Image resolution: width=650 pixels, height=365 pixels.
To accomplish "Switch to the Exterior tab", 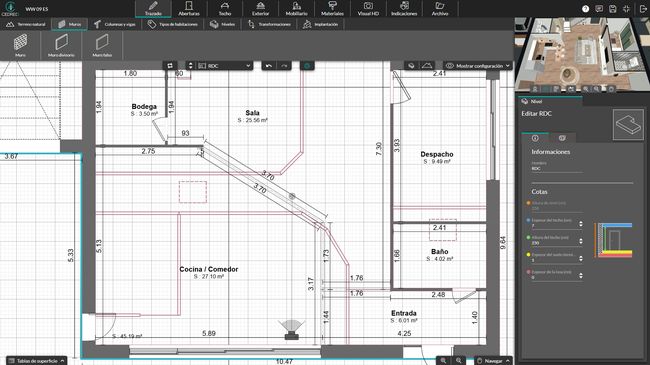I will coord(260,9).
